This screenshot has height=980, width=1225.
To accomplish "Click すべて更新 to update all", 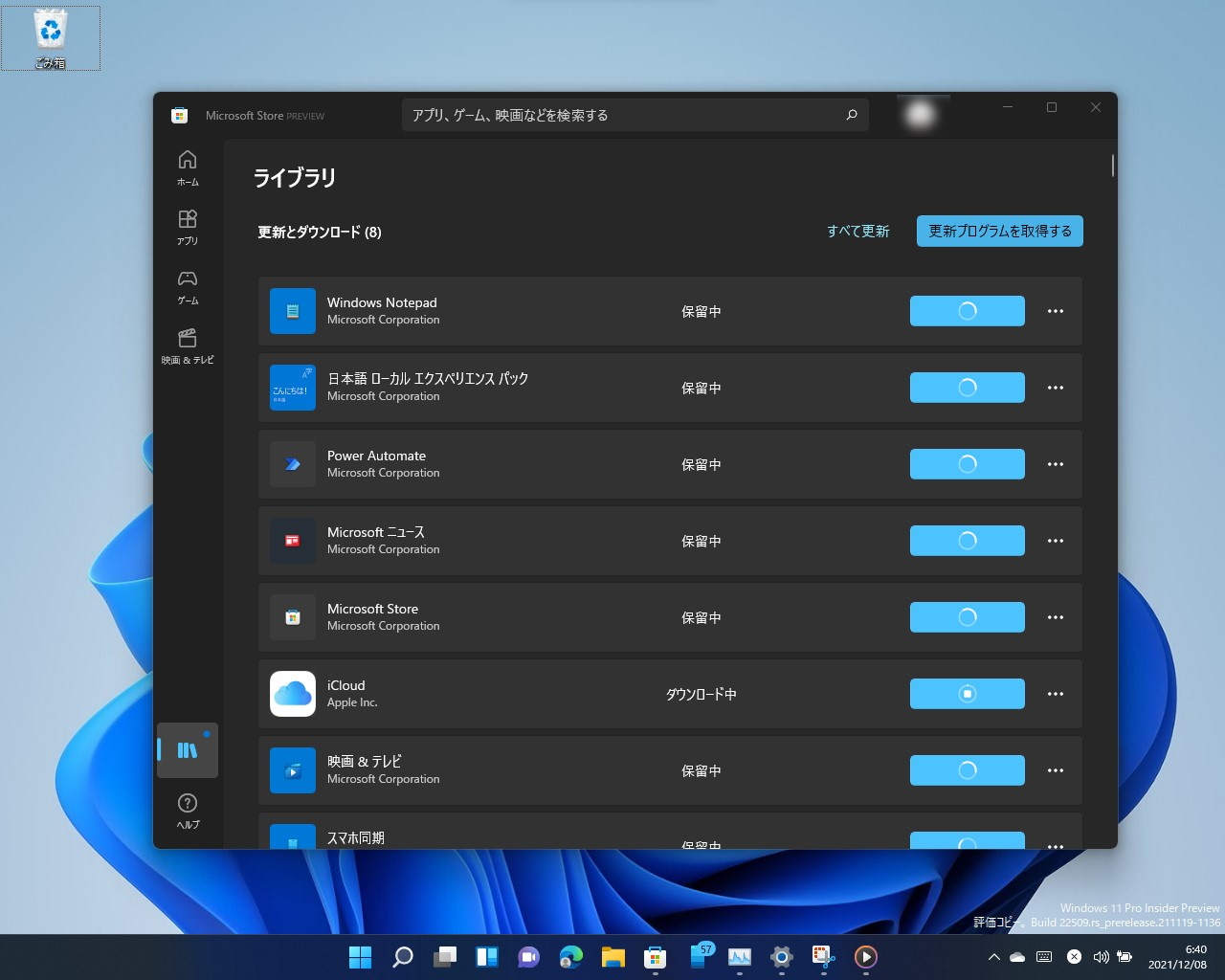I will (858, 232).
